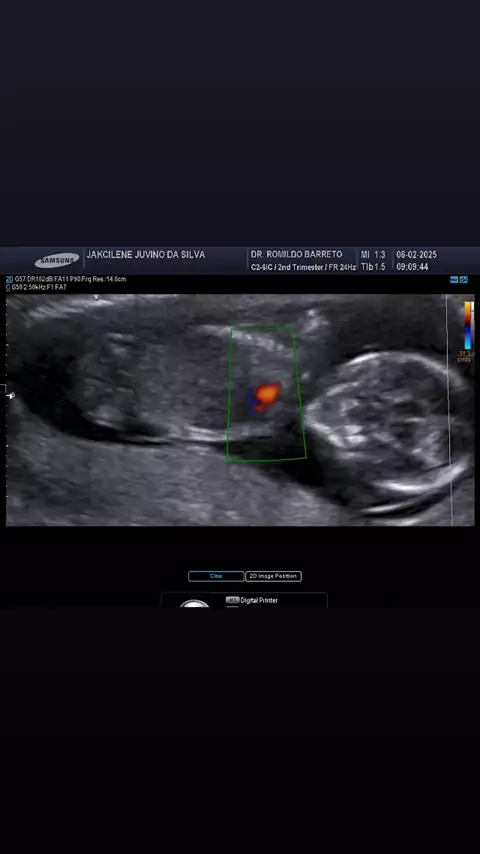Select the Cine tab
This screenshot has height=854, width=480.
[x=216, y=576]
